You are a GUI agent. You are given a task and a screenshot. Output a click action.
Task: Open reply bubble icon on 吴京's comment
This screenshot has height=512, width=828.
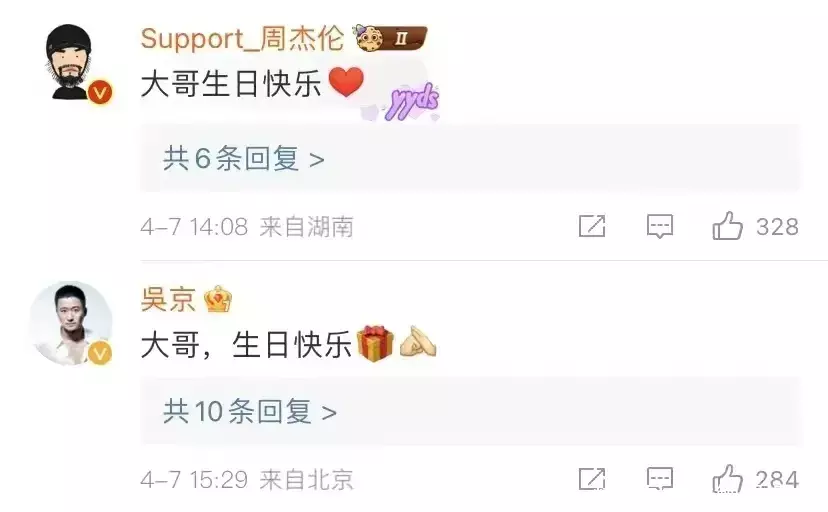point(660,479)
